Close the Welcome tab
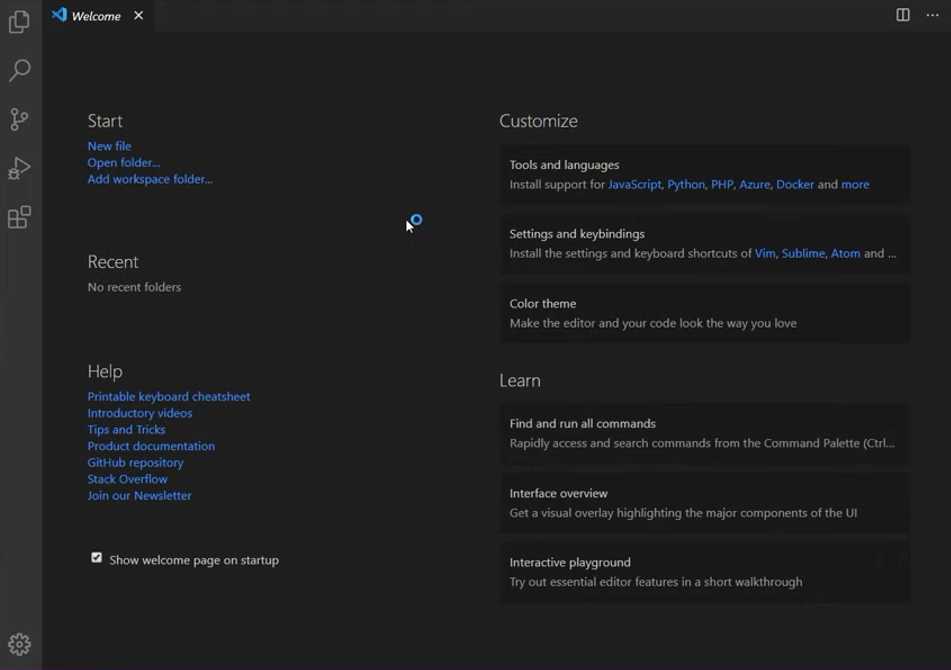This screenshot has height=670, width=951. coord(139,16)
